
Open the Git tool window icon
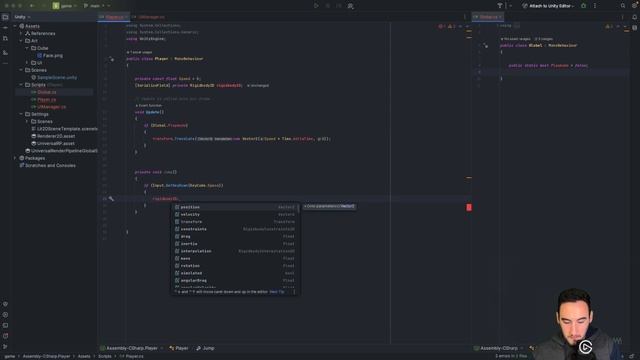click(5, 347)
